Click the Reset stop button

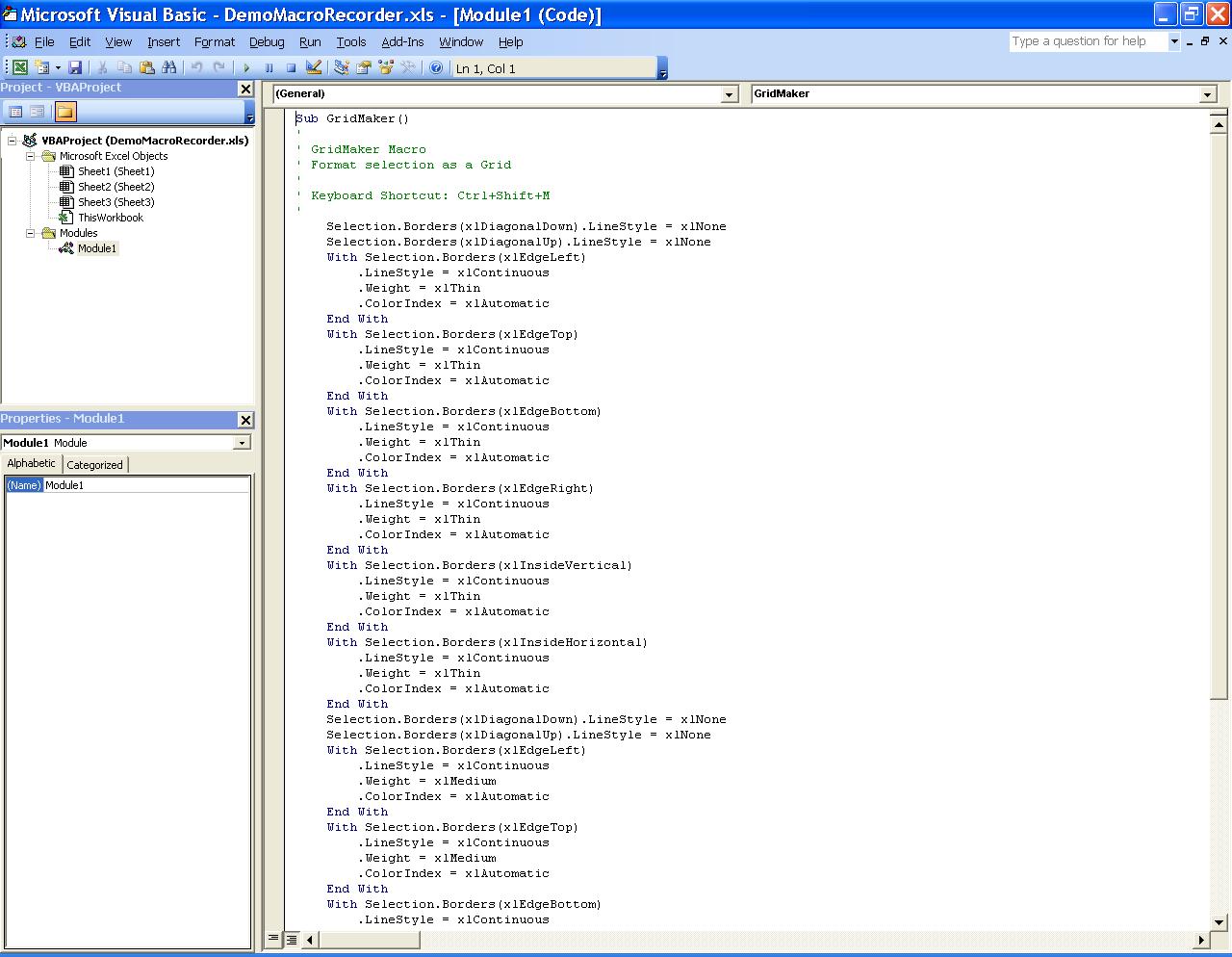[291, 67]
